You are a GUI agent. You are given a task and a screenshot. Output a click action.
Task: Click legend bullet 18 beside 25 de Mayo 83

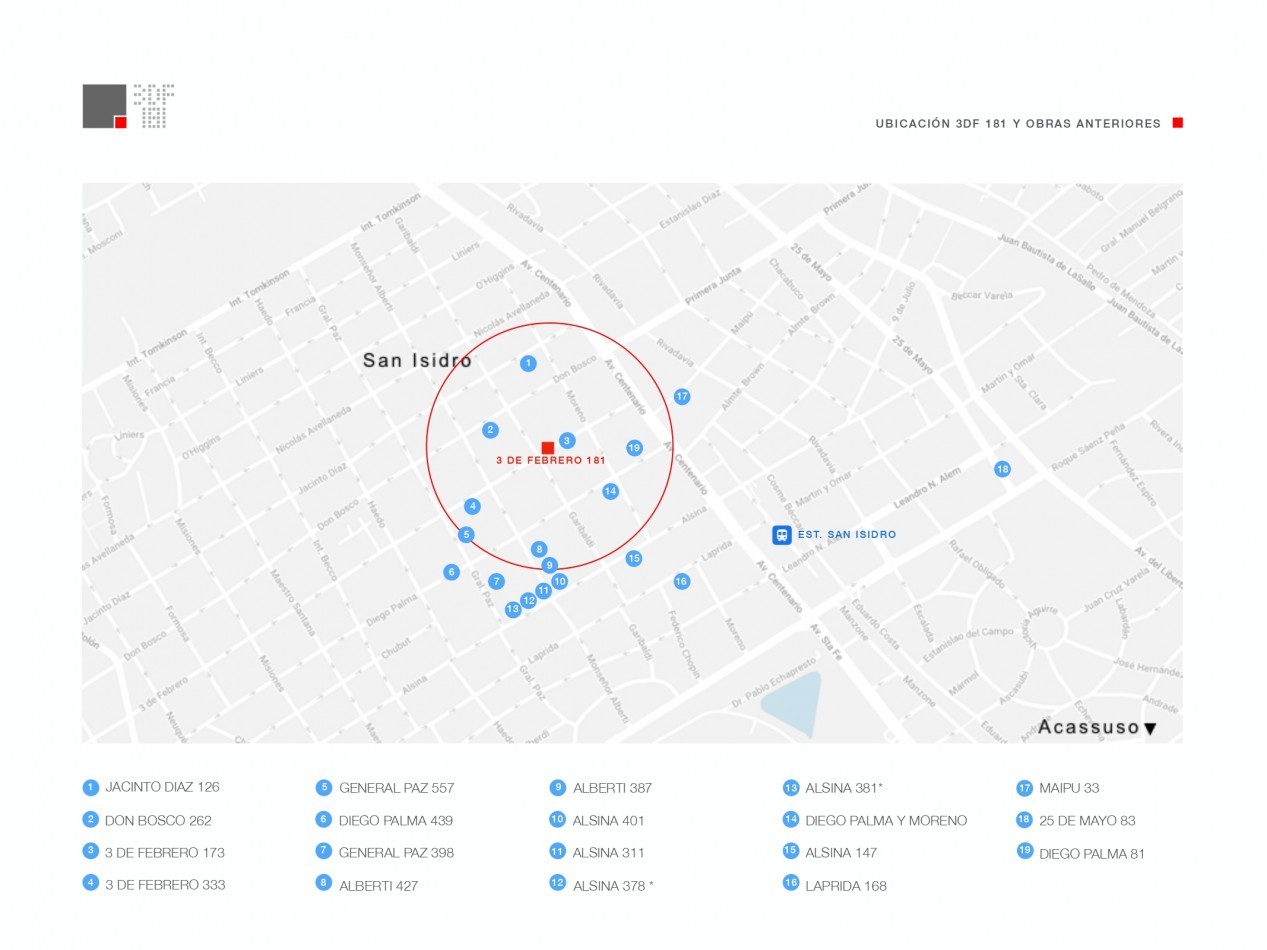point(1024,820)
